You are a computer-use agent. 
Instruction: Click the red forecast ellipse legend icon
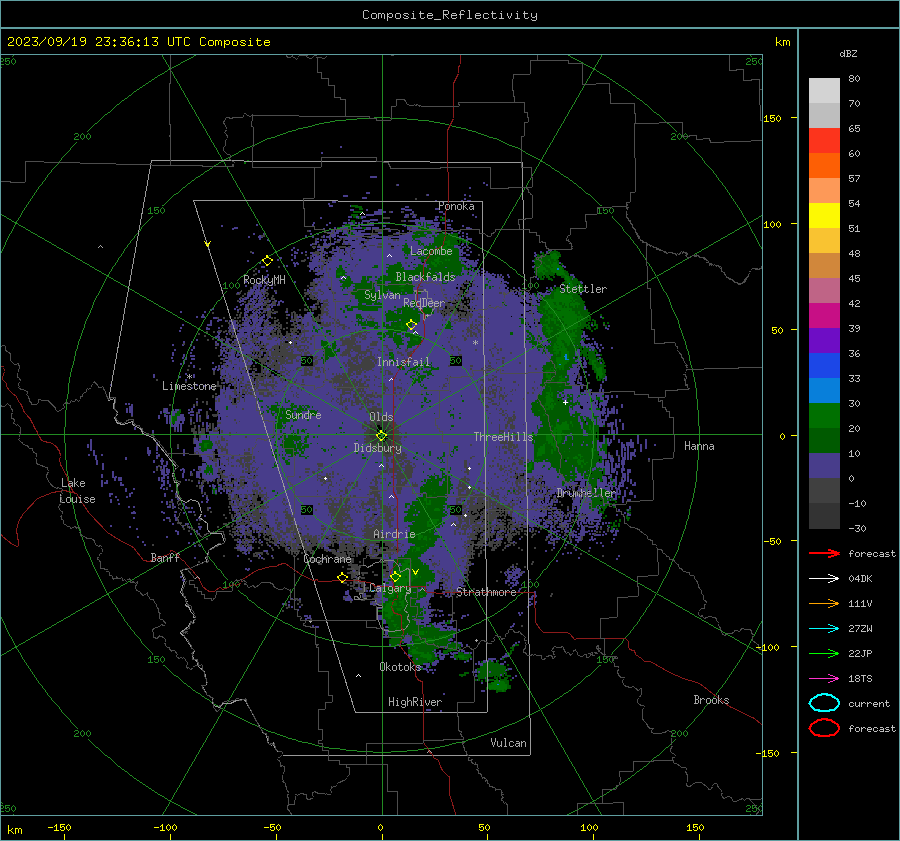pyautogui.click(x=824, y=728)
